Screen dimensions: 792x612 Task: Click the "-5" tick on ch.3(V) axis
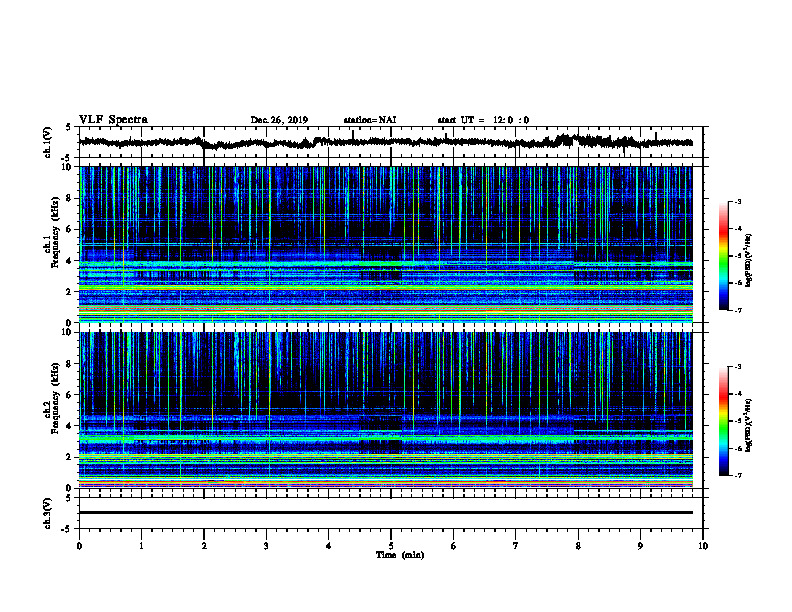(x=67, y=529)
